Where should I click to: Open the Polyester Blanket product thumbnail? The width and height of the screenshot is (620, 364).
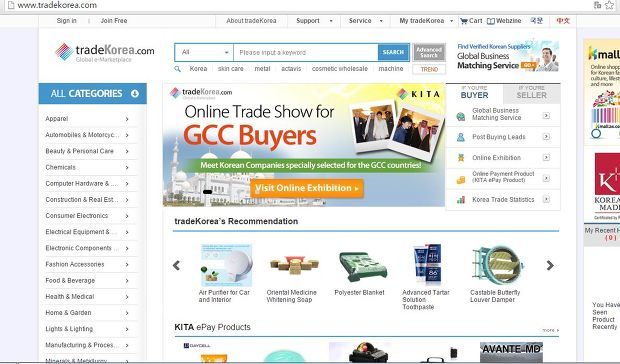[x=363, y=266]
